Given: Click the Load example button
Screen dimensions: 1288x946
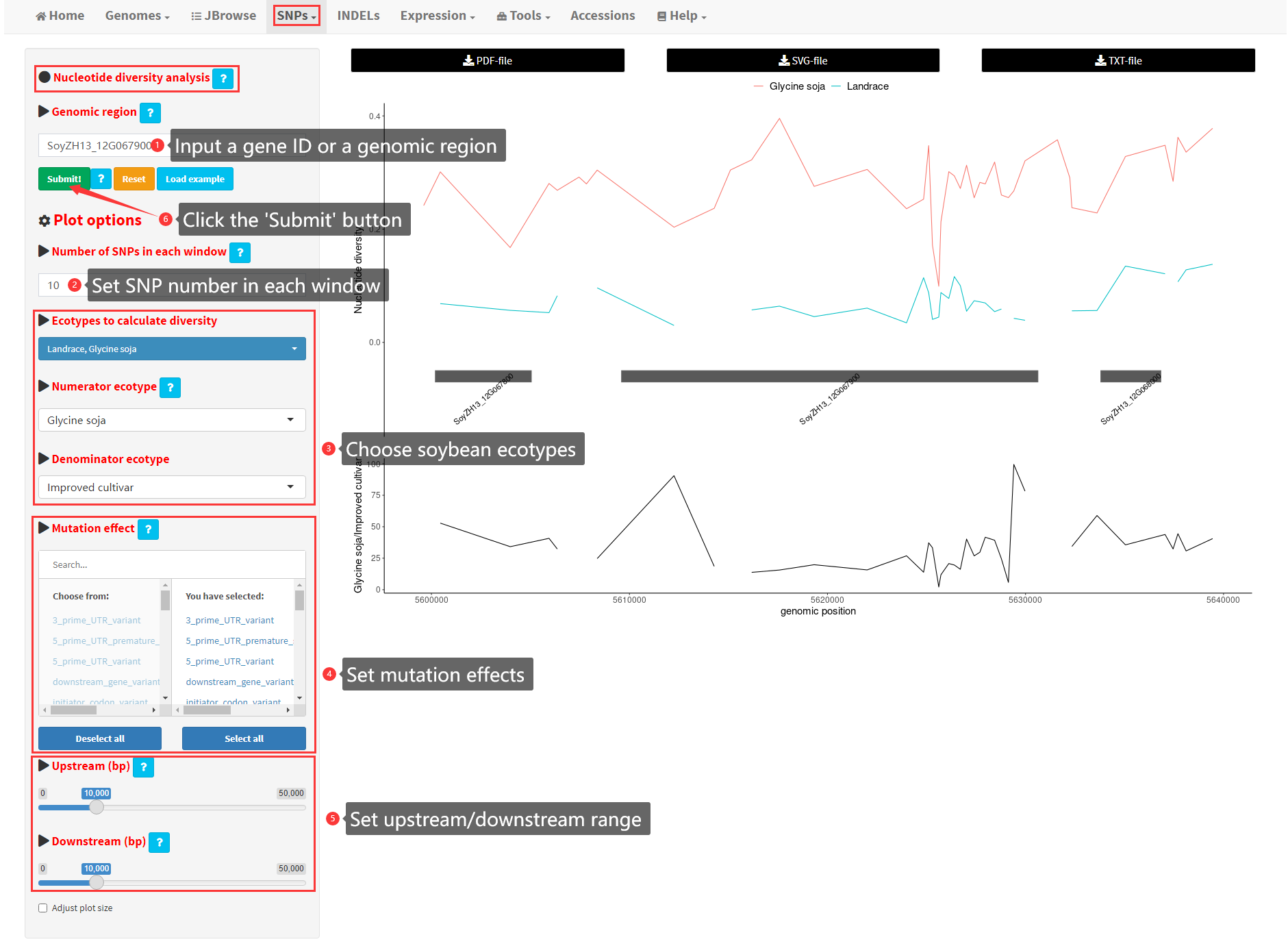Looking at the screenshot, I should (194, 179).
